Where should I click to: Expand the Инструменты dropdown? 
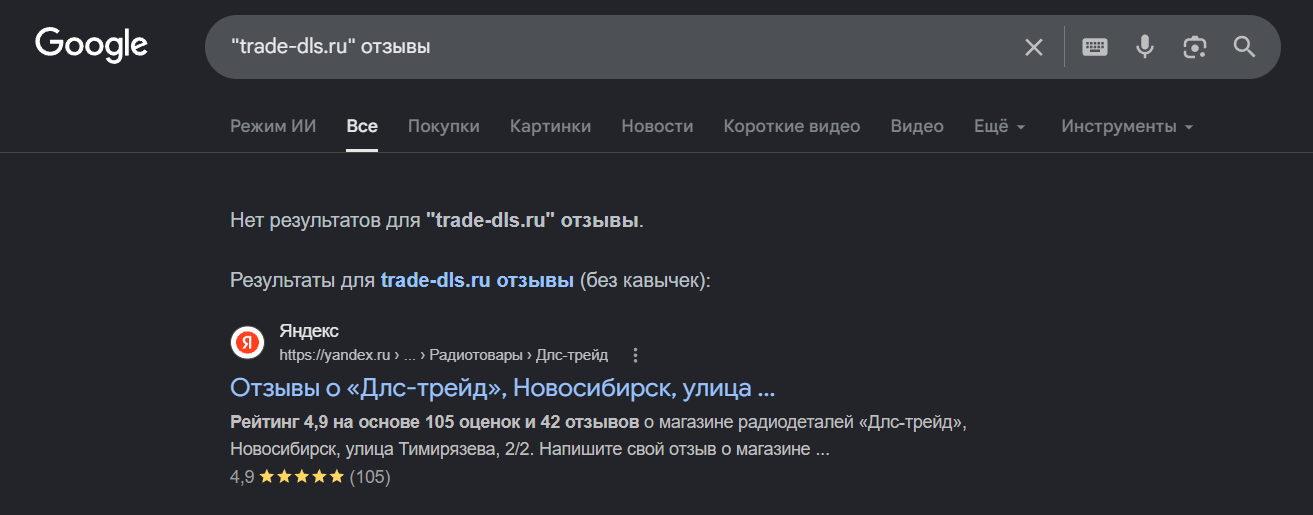point(1127,126)
